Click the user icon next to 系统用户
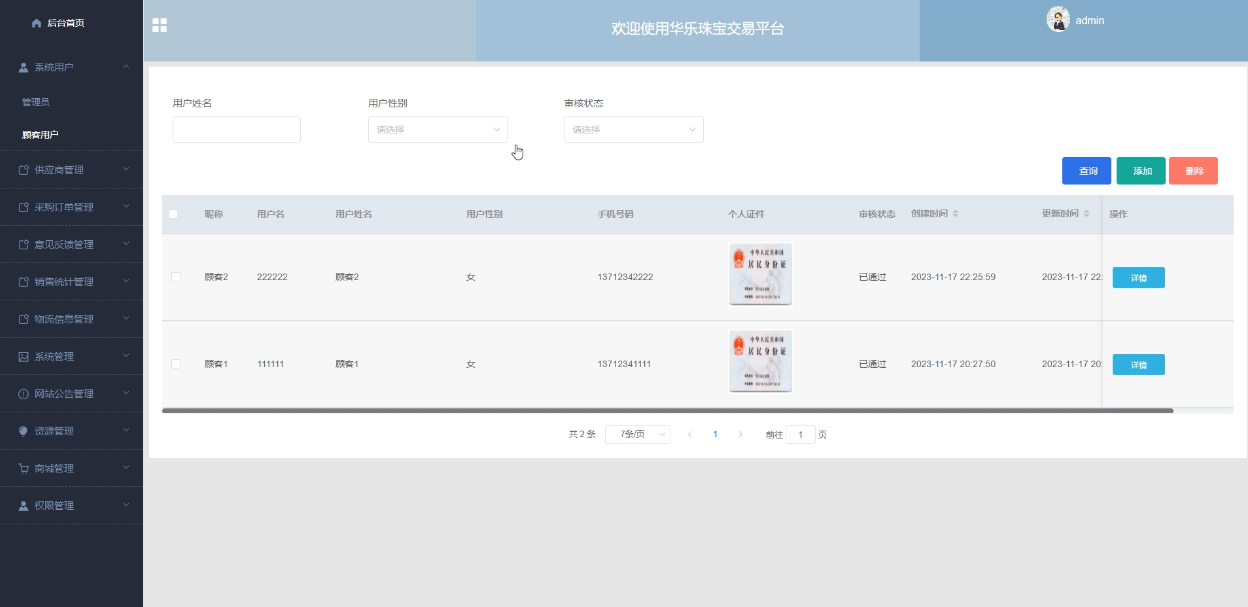 click(24, 67)
